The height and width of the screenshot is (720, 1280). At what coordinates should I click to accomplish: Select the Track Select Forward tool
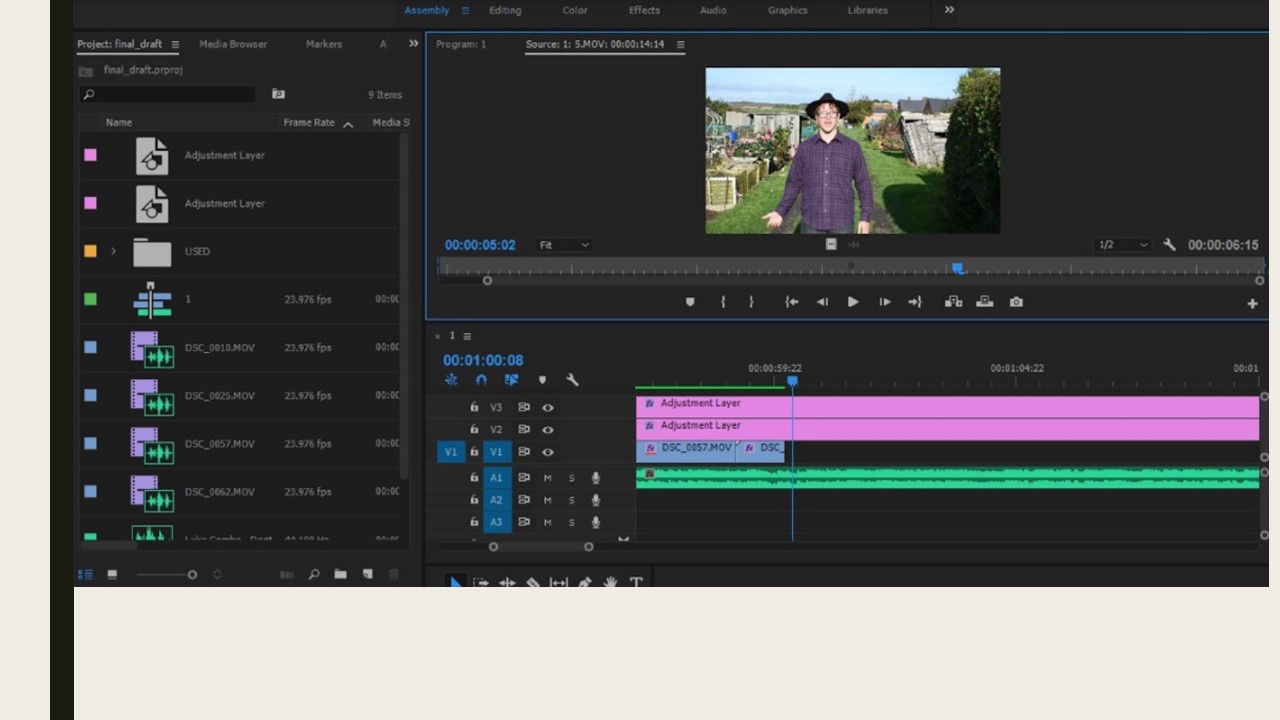coord(481,582)
